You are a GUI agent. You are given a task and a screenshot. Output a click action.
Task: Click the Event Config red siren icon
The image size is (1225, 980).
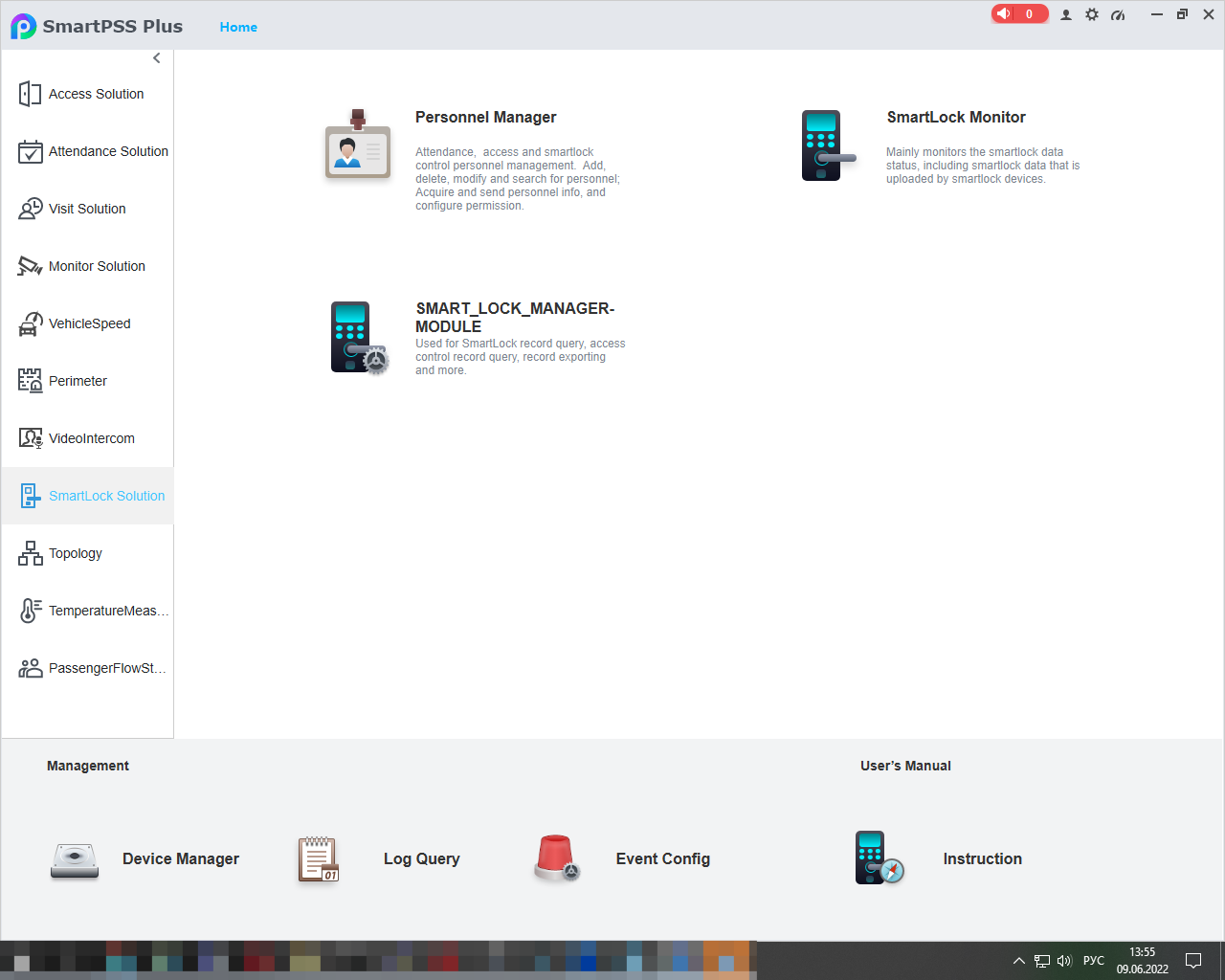557,857
